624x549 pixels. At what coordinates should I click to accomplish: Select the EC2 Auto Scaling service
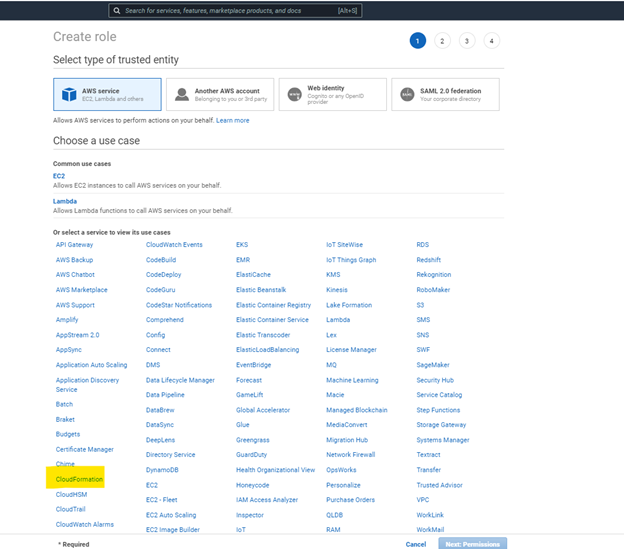click(x=171, y=515)
